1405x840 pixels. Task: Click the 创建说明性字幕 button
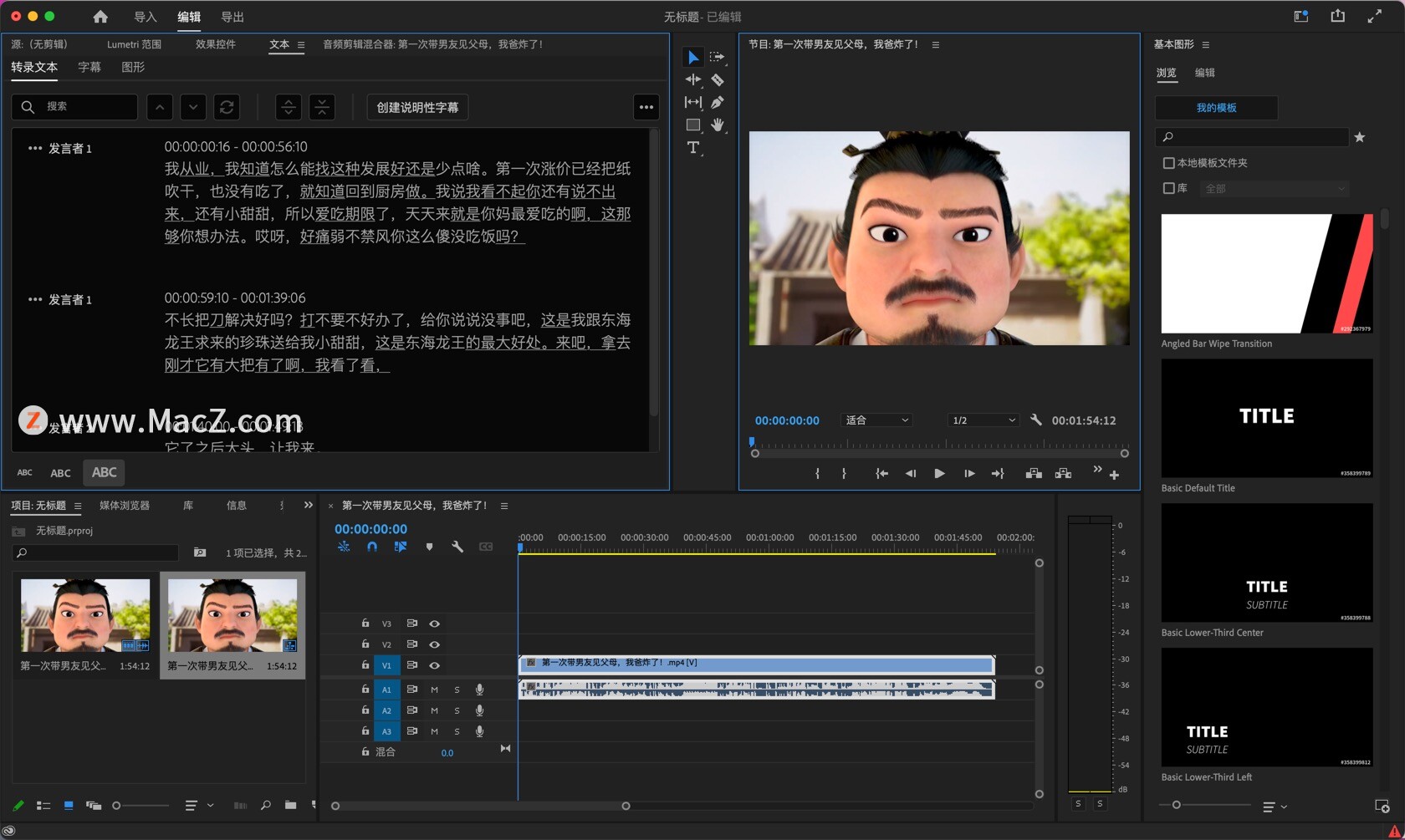pos(417,107)
